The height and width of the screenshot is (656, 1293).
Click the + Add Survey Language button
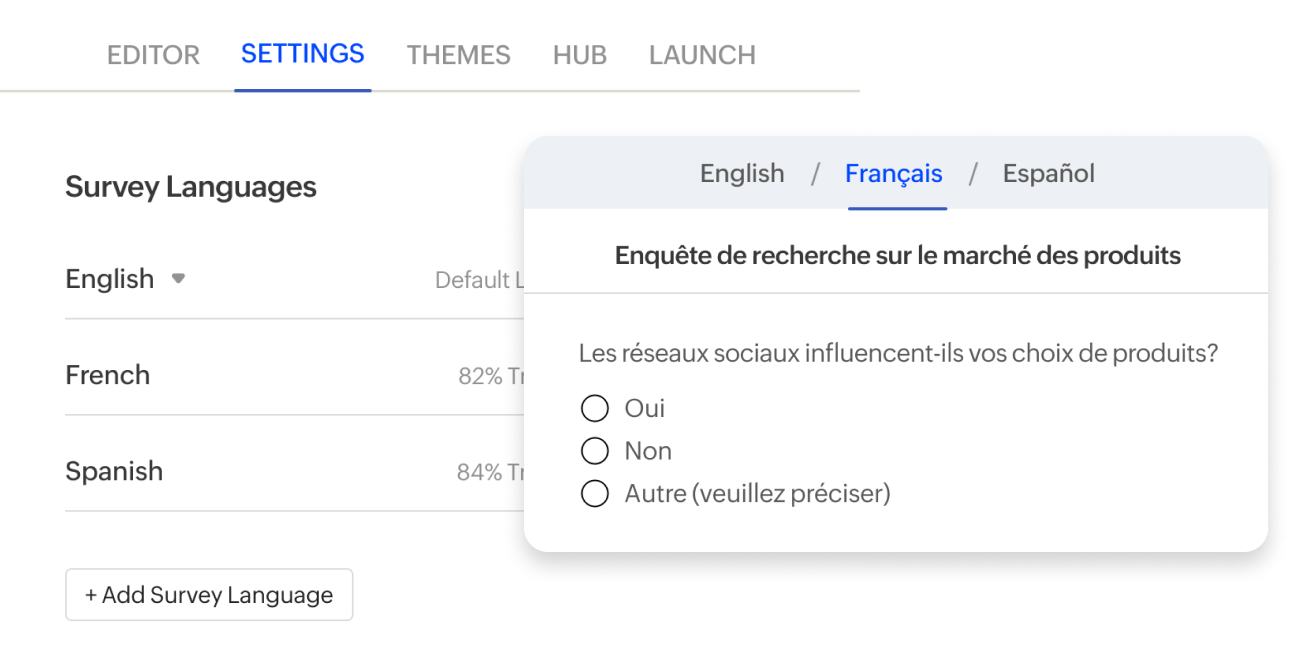pyautogui.click(x=209, y=594)
